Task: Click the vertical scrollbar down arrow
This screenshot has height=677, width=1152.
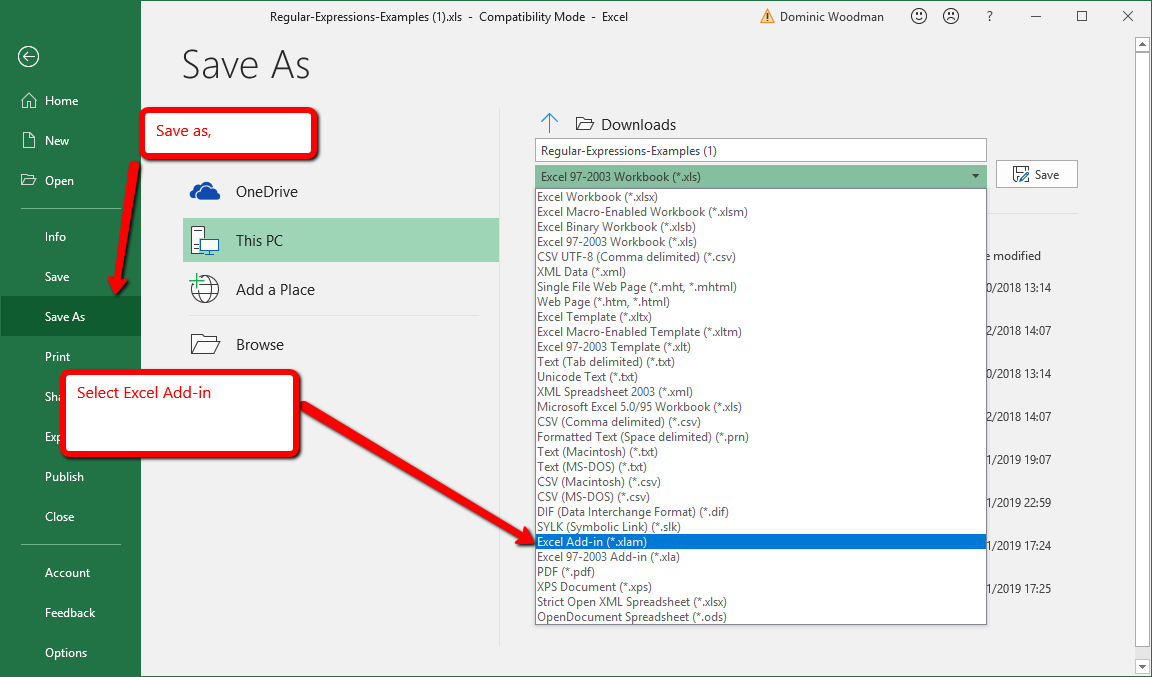Action: click(1142, 666)
